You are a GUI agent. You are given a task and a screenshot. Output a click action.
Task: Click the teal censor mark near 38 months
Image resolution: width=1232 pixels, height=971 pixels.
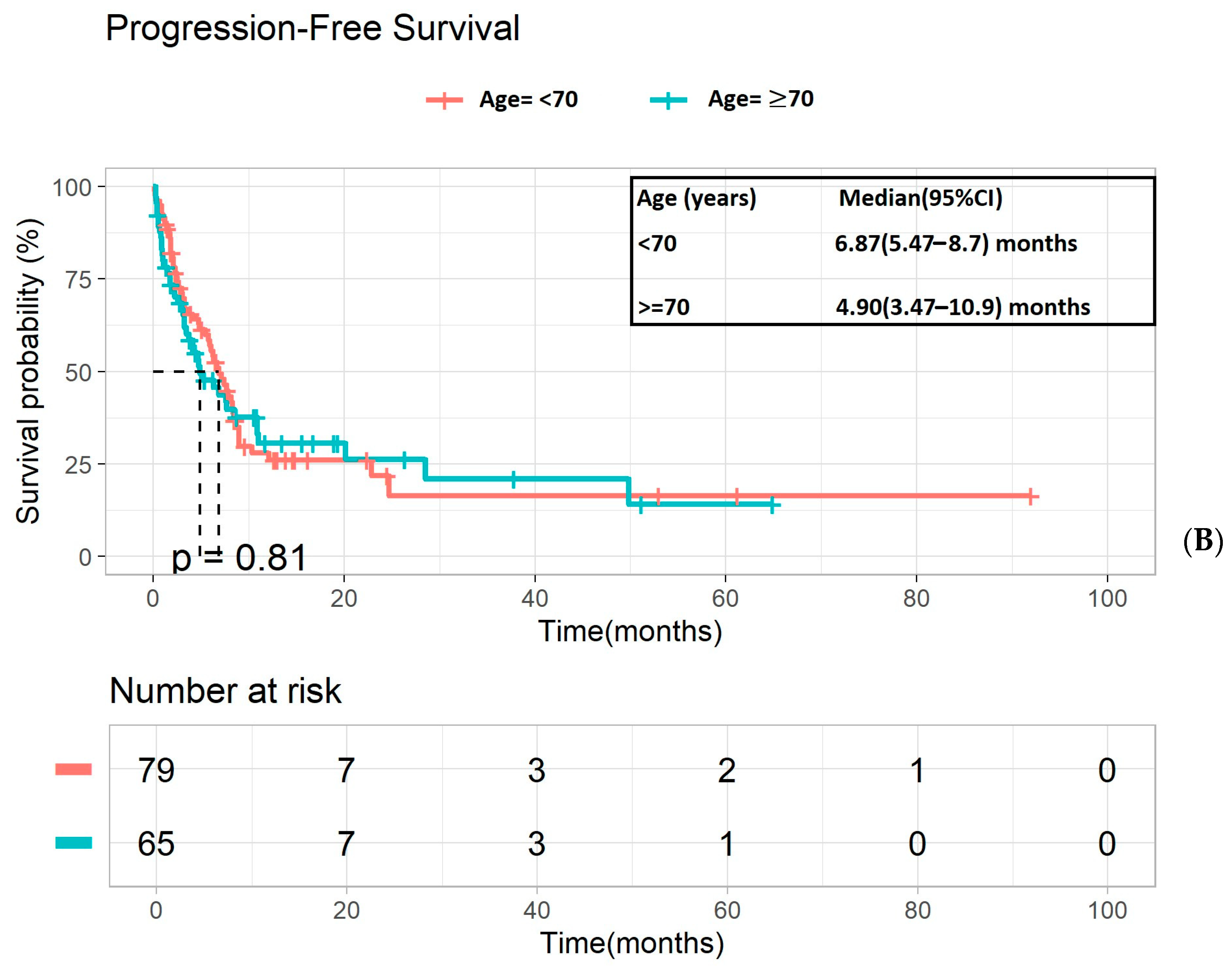point(513,479)
